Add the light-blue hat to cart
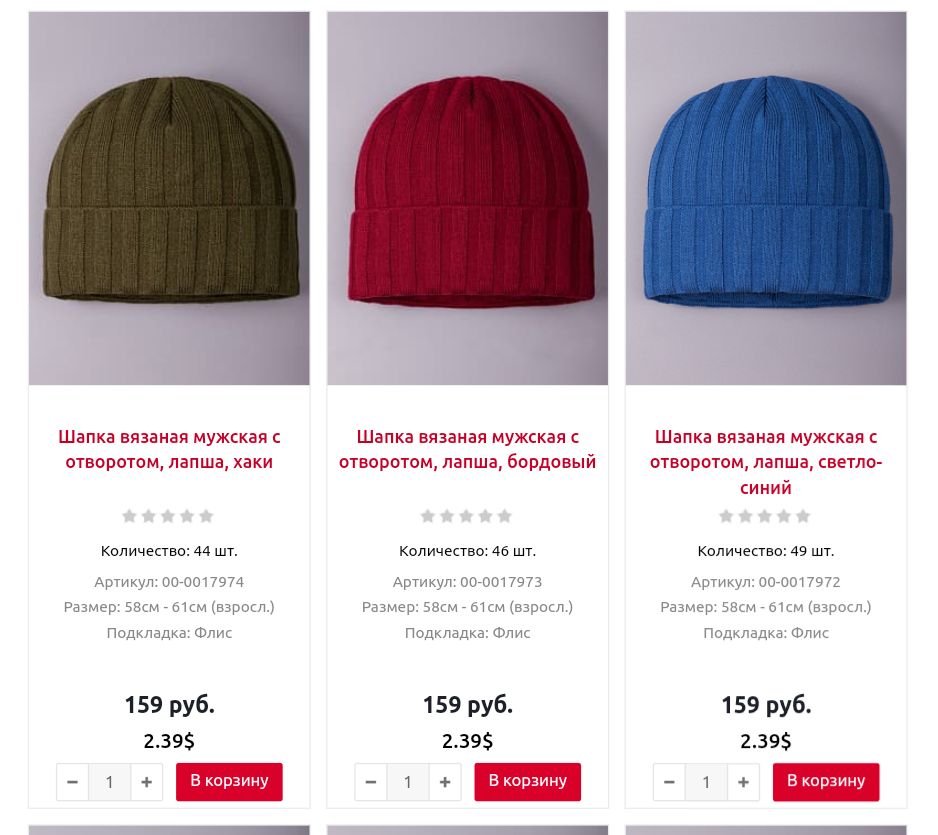Viewport: 938px width, 835px height. tap(826, 782)
